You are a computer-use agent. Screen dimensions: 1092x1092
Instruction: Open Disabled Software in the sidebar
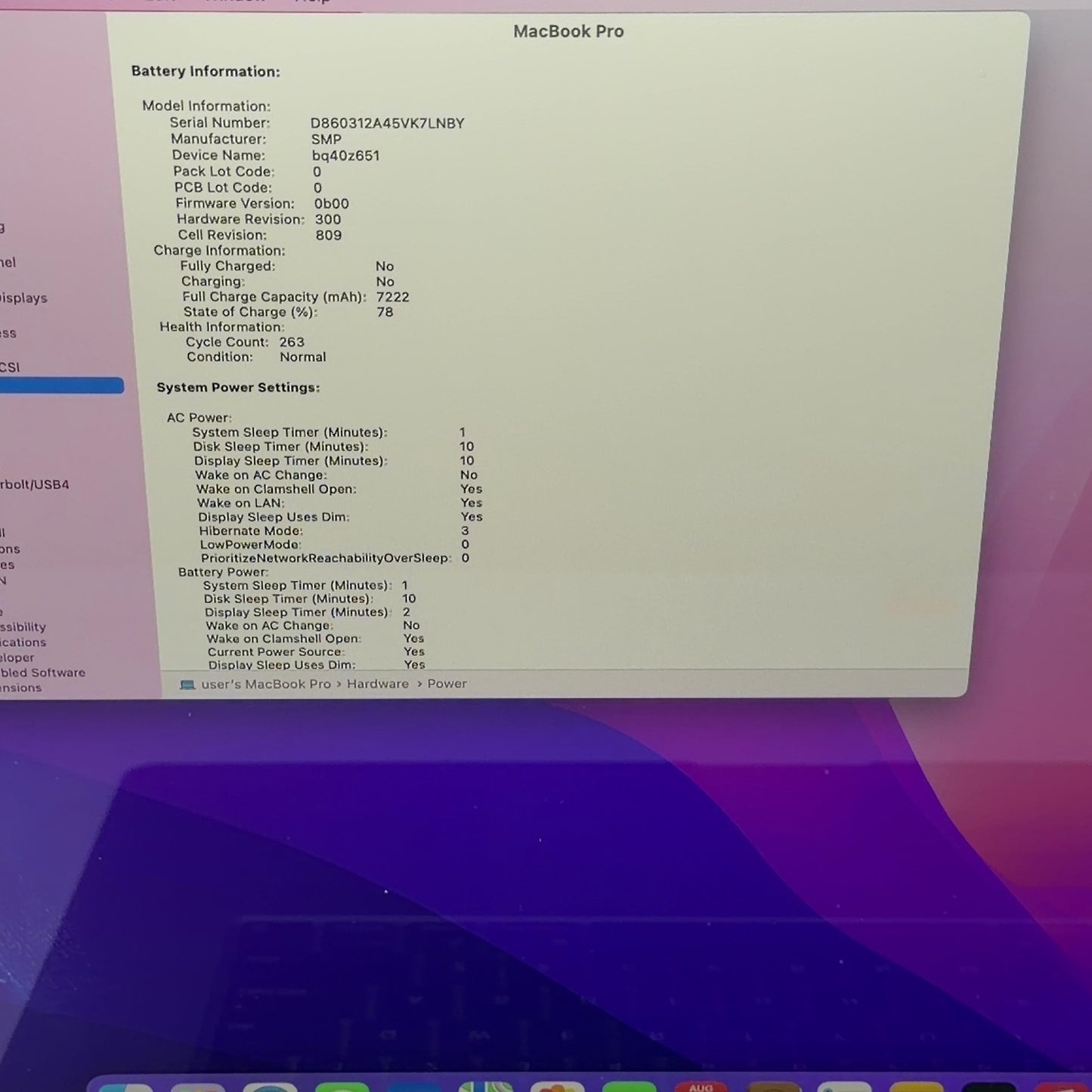42,673
